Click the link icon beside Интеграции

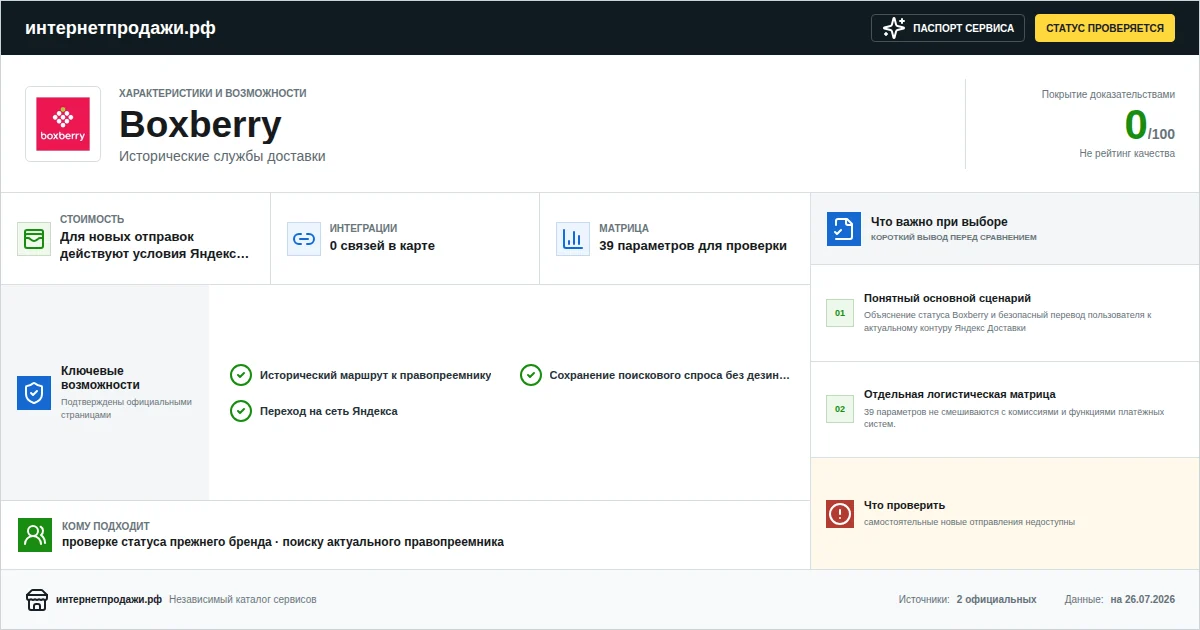coord(304,239)
